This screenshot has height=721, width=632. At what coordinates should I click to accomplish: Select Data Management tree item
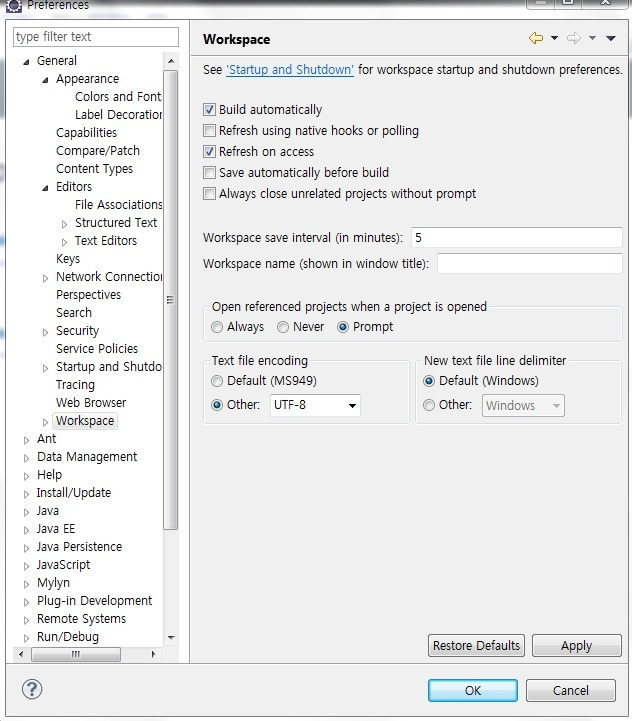pyautogui.click(x=87, y=457)
